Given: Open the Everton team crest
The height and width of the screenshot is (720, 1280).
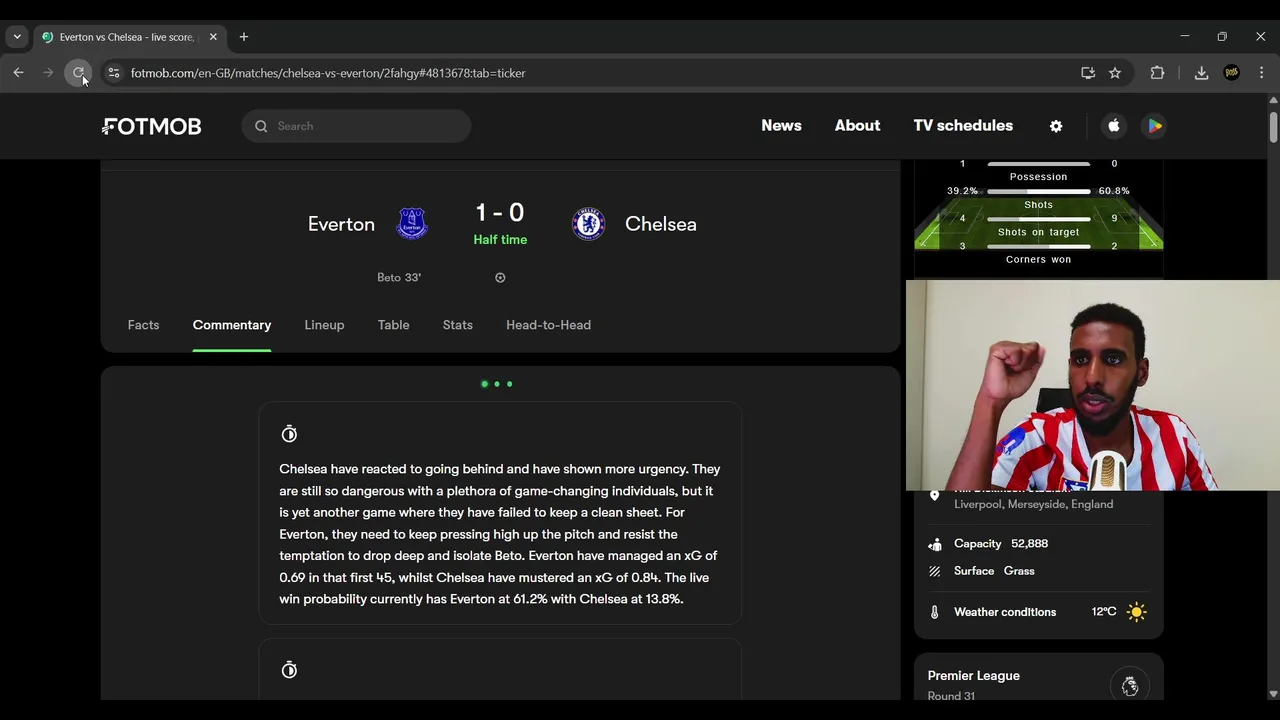Looking at the screenshot, I should [412, 224].
